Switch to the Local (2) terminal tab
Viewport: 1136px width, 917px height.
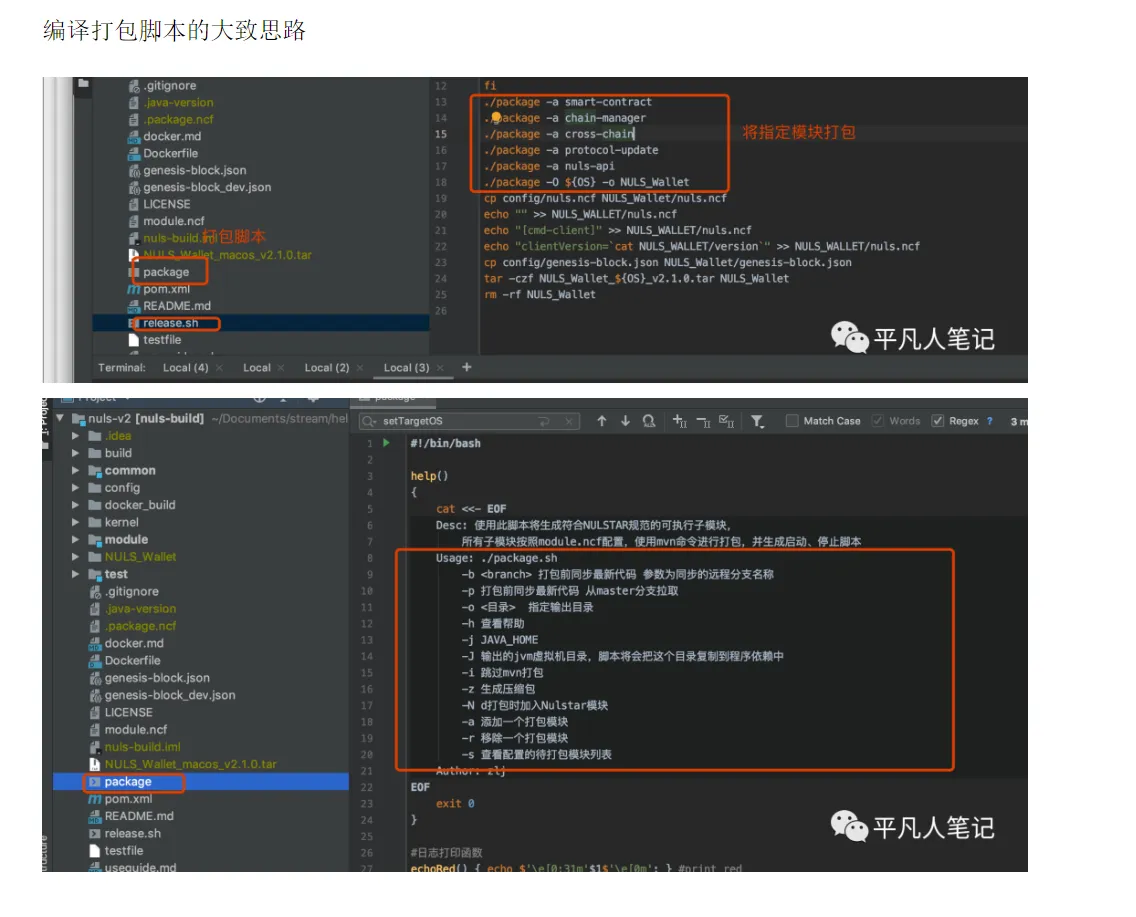click(327, 368)
